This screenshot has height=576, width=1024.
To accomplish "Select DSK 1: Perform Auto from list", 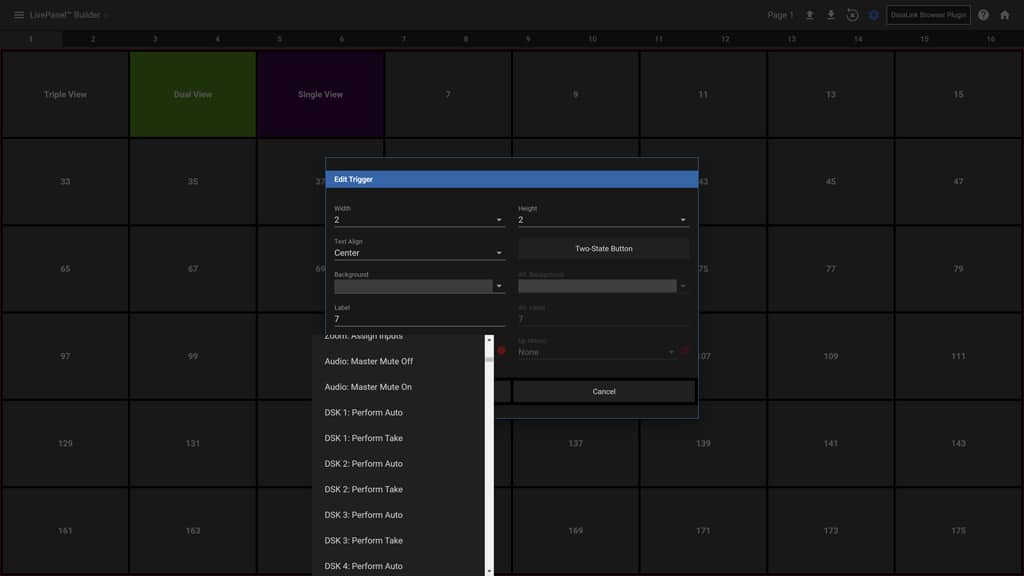I will point(364,412).
